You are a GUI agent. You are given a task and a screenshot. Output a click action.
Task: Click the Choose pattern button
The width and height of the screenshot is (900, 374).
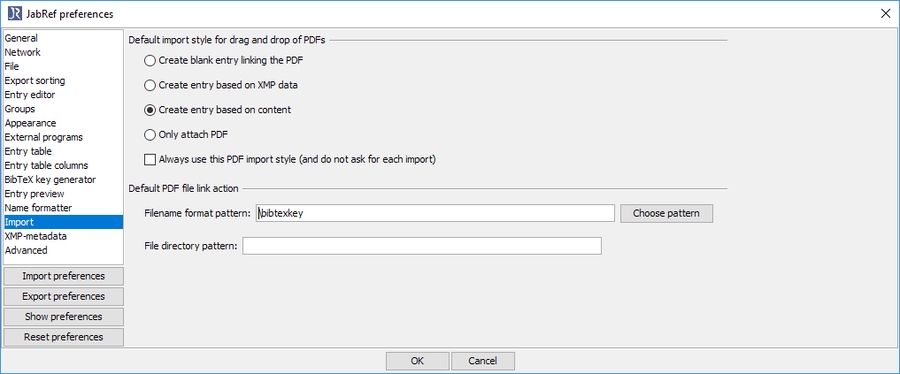click(x=666, y=213)
